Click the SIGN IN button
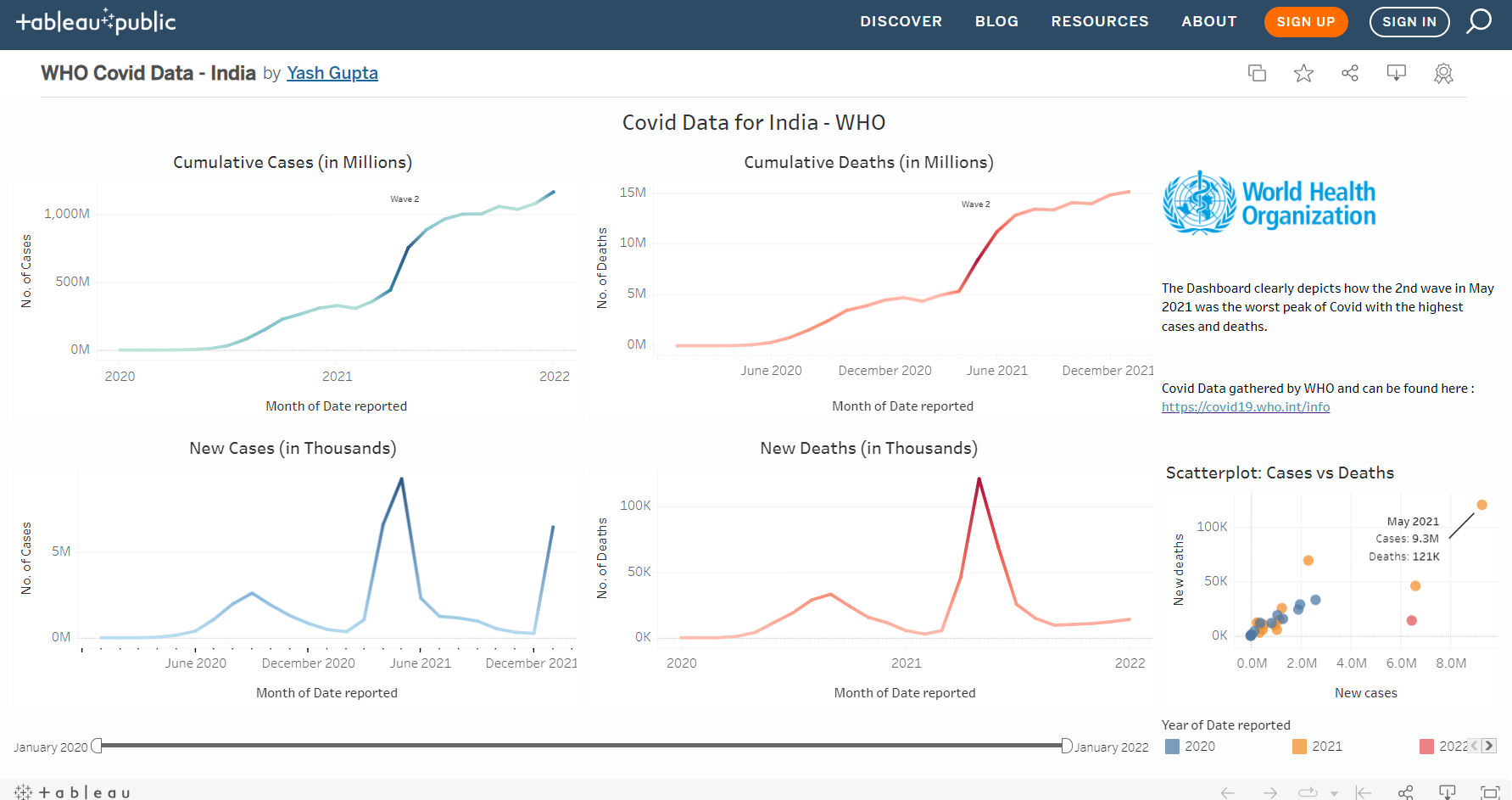Image resolution: width=1512 pixels, height=800 pixels. [x=1409, y=22]
